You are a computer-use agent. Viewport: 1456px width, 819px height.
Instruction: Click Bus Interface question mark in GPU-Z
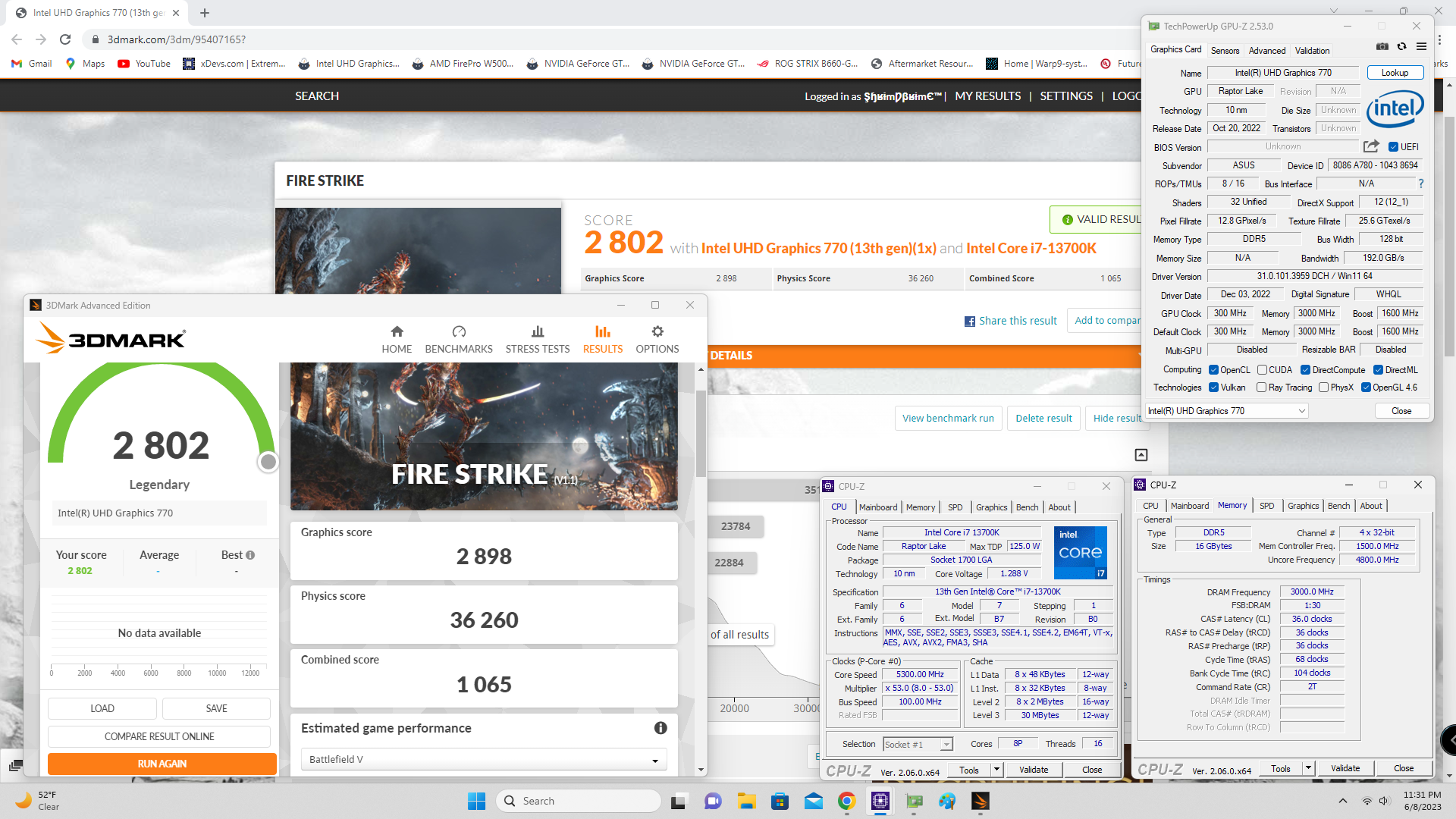1421,184
